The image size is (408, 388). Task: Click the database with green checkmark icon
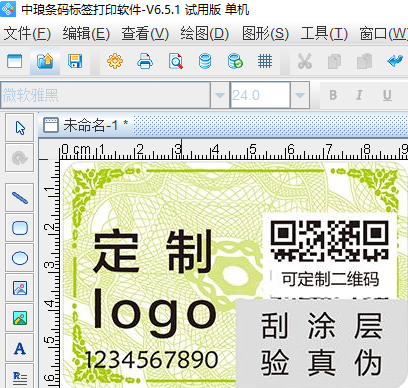pyautogui.click(x=235, y=61)
